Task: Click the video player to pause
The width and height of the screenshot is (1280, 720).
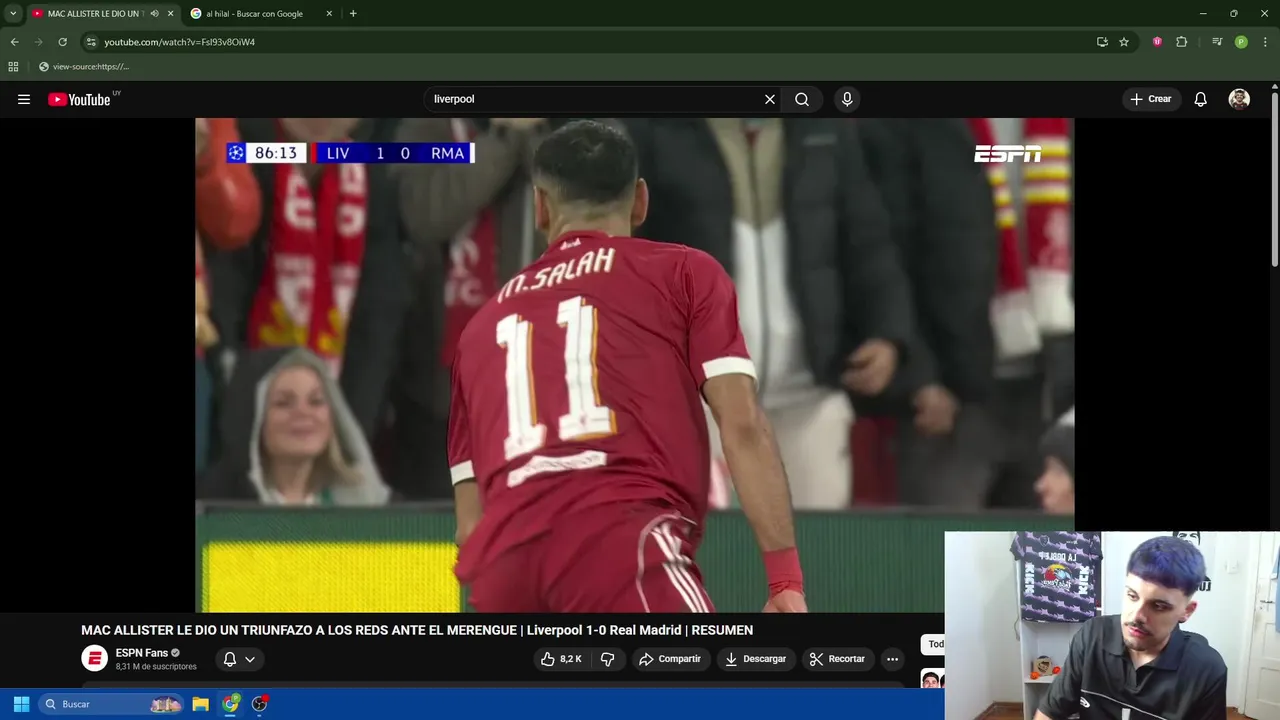Action: [x=634, y=365]
